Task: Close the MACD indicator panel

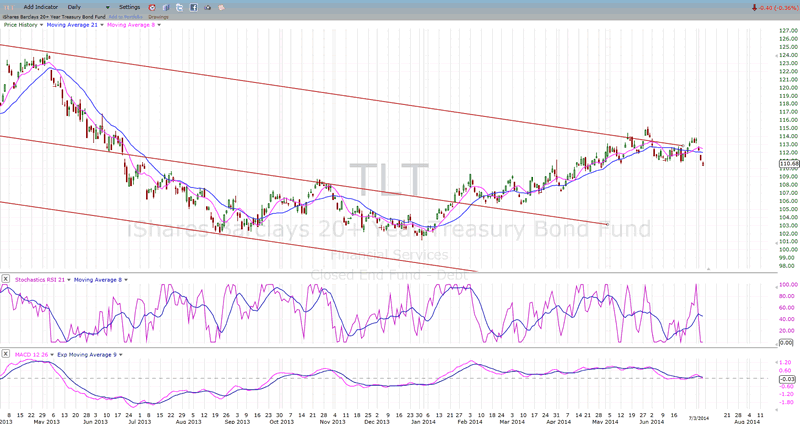Action: coord(5,352)
